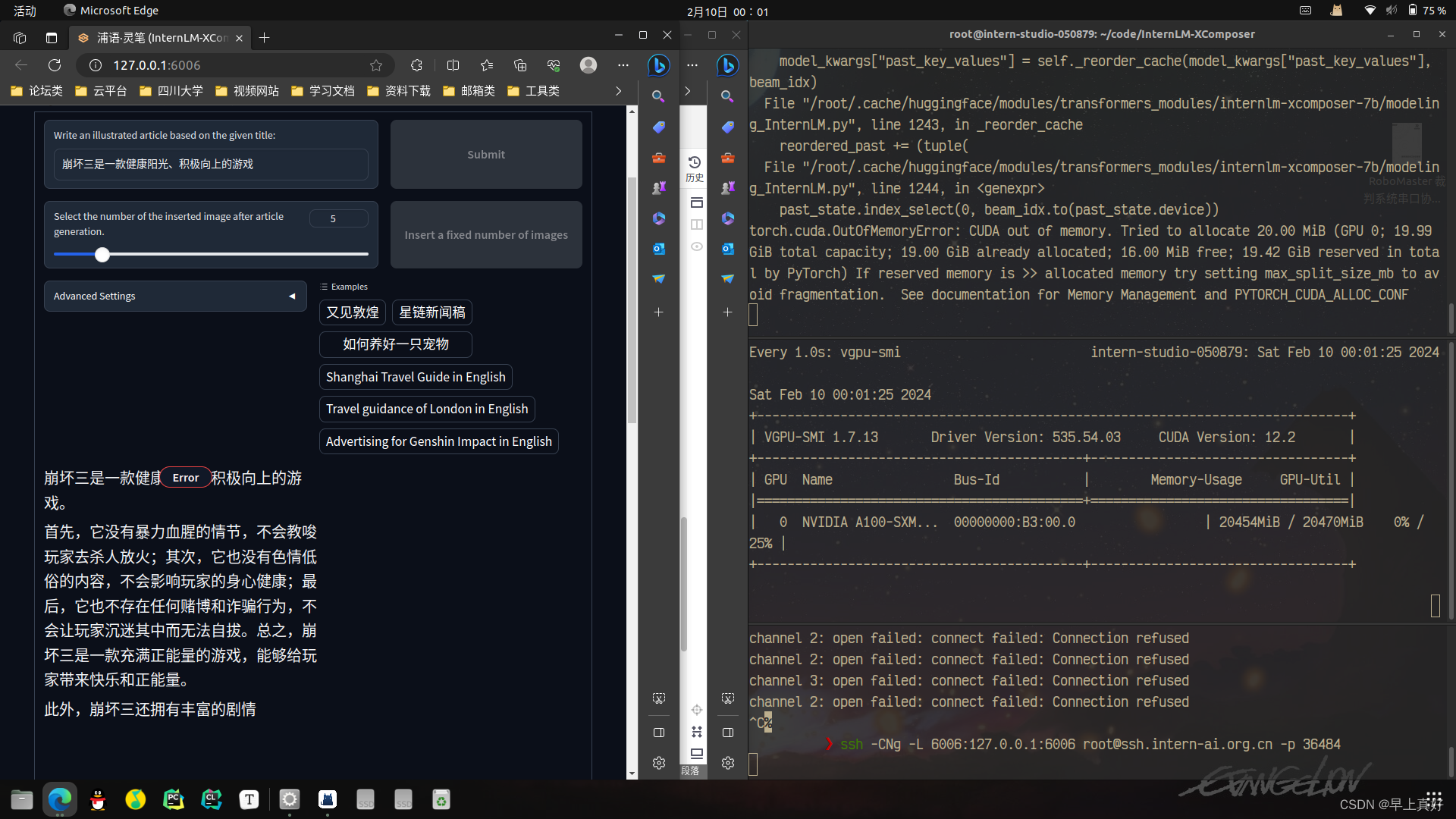Select Travel guidance of London example
1456x819 pixels.
[427, 409]
